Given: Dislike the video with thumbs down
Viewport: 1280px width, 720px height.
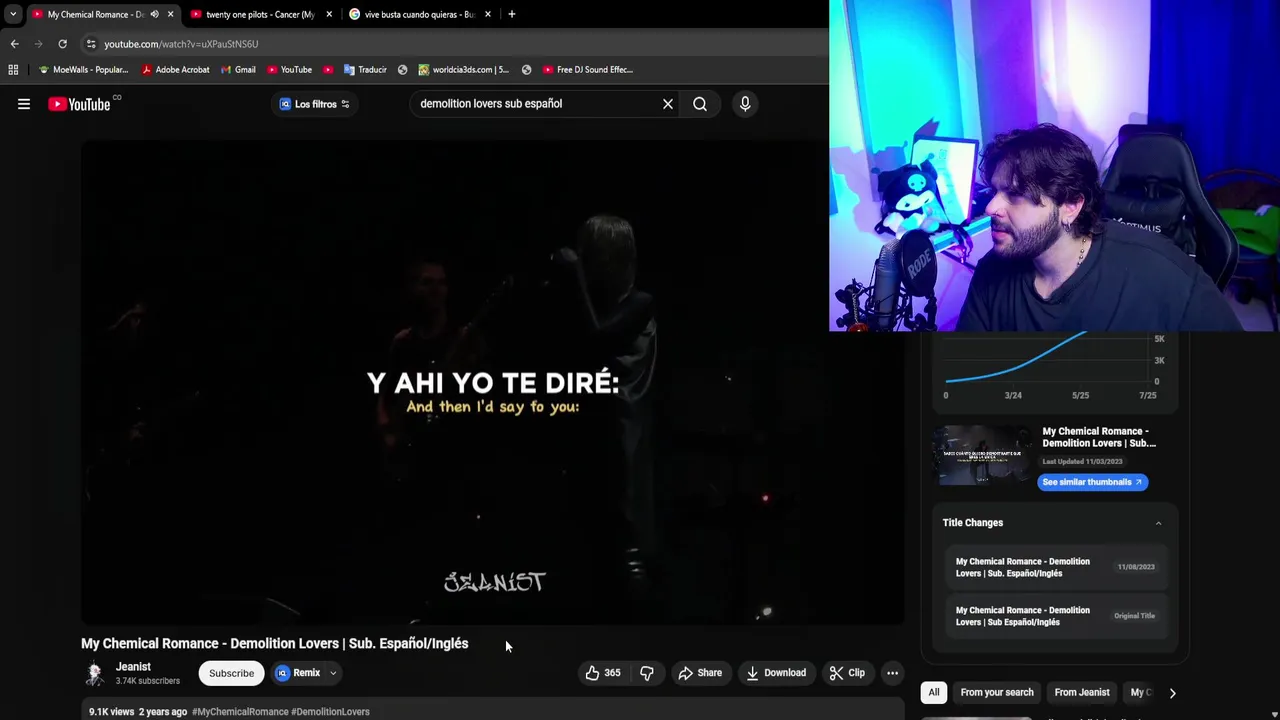Looking at the screenshot, I should coord(647,673).
